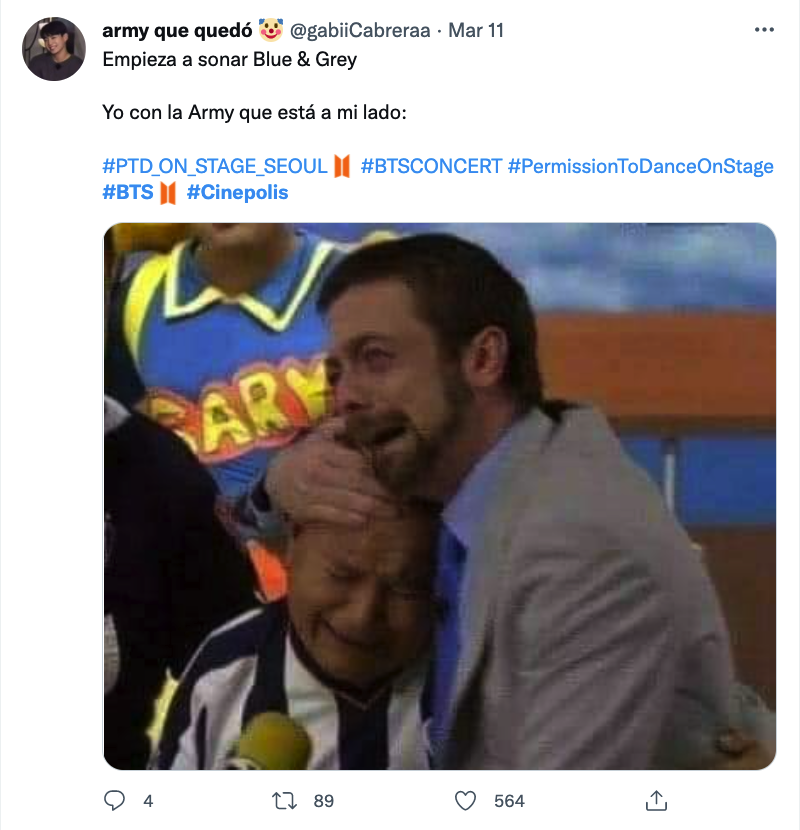Click the display name "army que quedó"
Viewport: 800px width, 830px height.
click(x=176, y=30)
